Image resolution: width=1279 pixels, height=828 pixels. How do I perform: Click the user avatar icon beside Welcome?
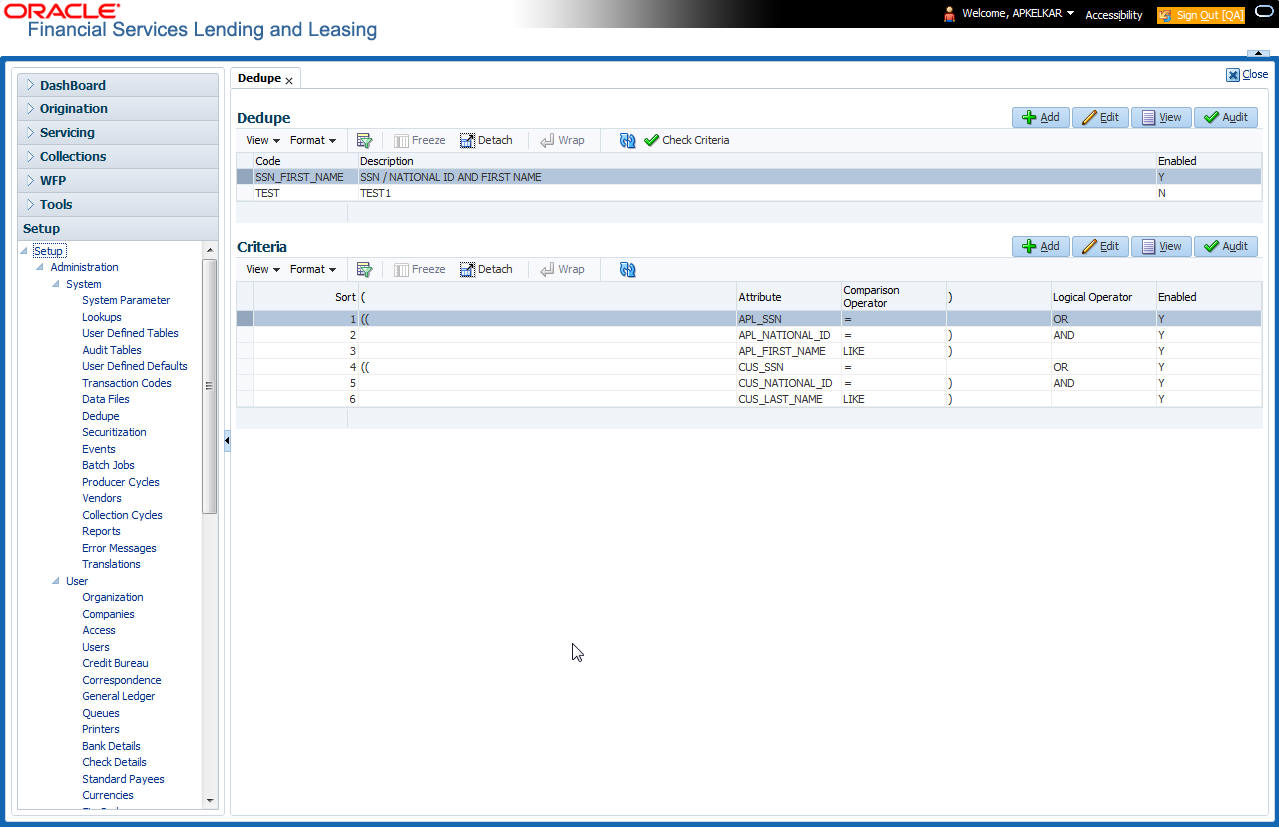pos(950,14)
